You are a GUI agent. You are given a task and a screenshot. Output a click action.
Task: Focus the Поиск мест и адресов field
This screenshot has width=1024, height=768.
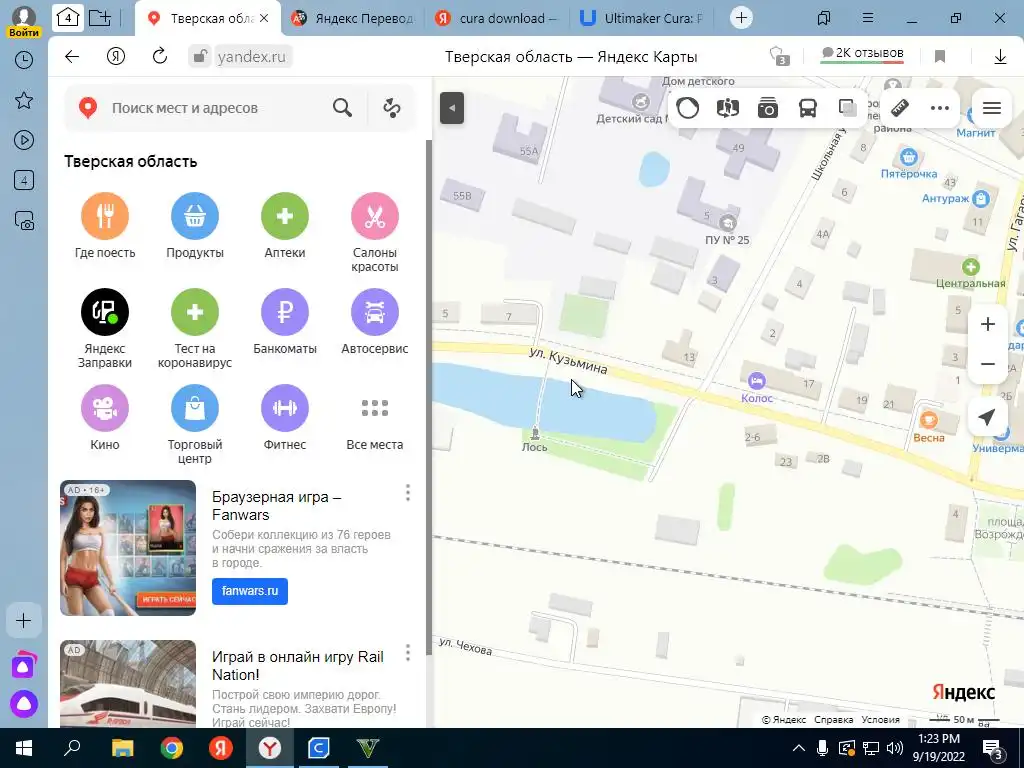click(x=216, y=108)
